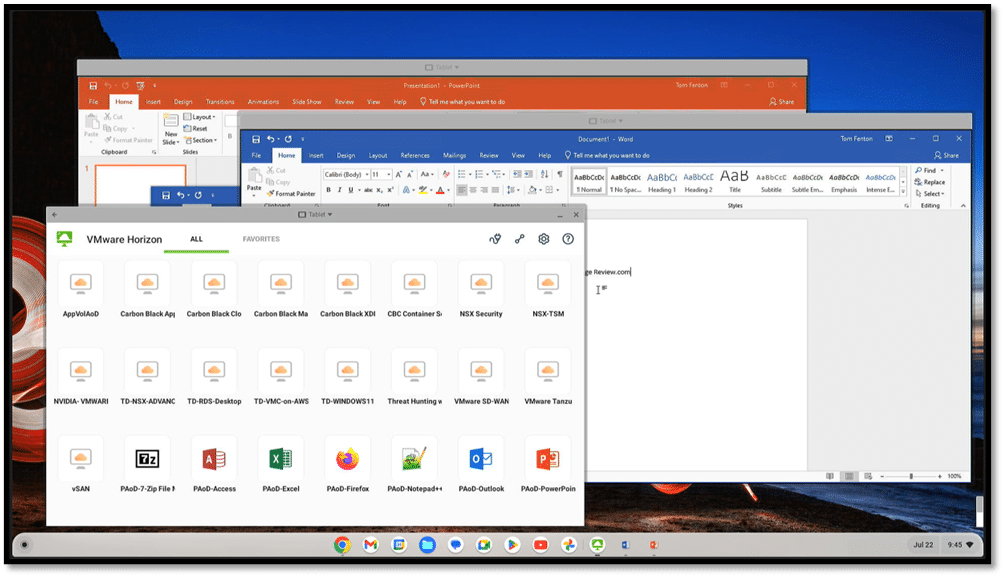Screen dimensions: 1004x577
Task: Expand the Find dropdown arrow in Word
Action: click(942, 170)
